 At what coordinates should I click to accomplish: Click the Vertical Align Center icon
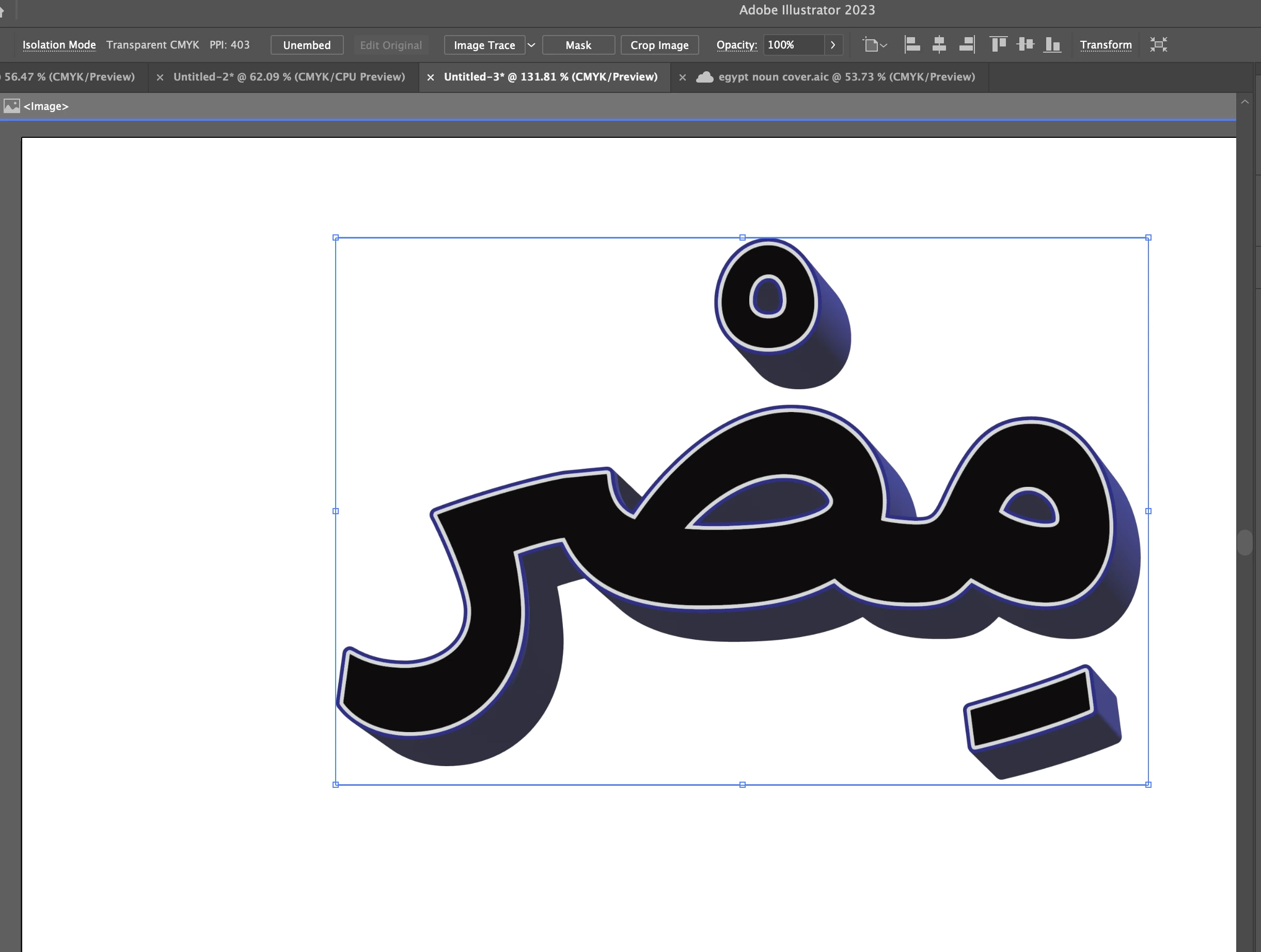pyautogui.click(x=1025, y=44)
